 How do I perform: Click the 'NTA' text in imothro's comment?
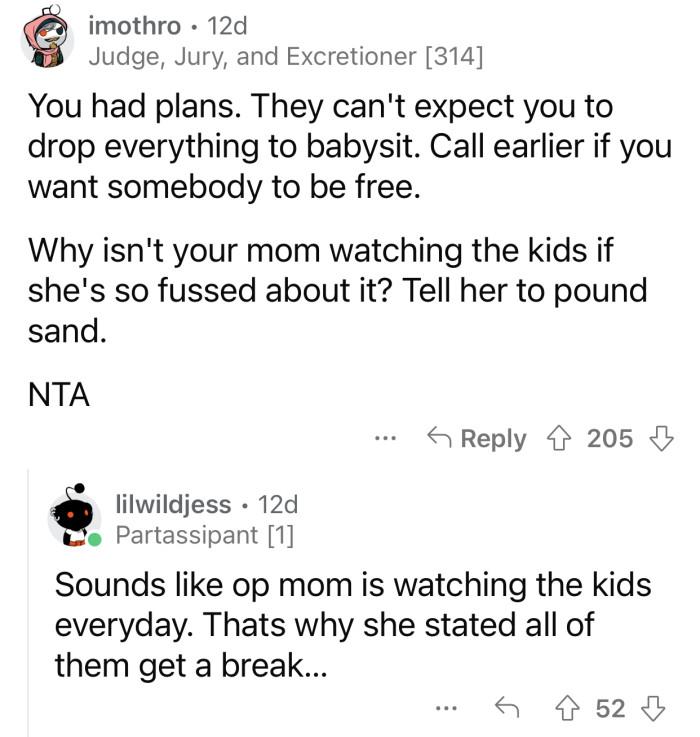pos(58,396)
